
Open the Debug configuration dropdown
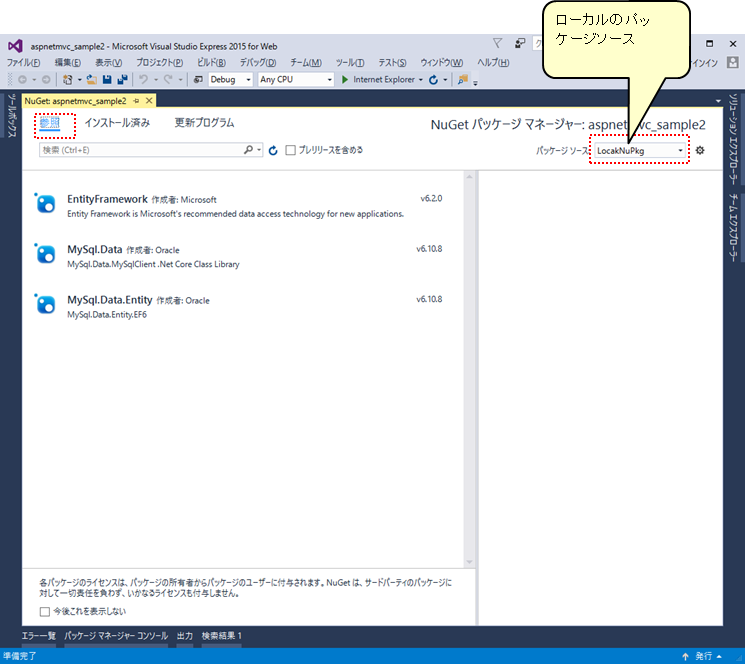coord(230,80)
